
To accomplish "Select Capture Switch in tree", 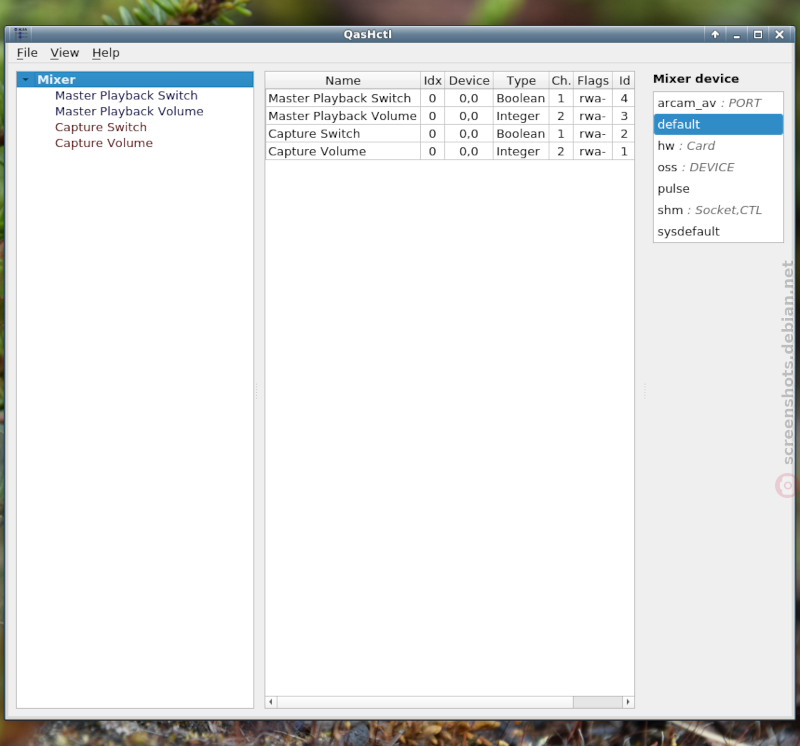I will 101,127.
